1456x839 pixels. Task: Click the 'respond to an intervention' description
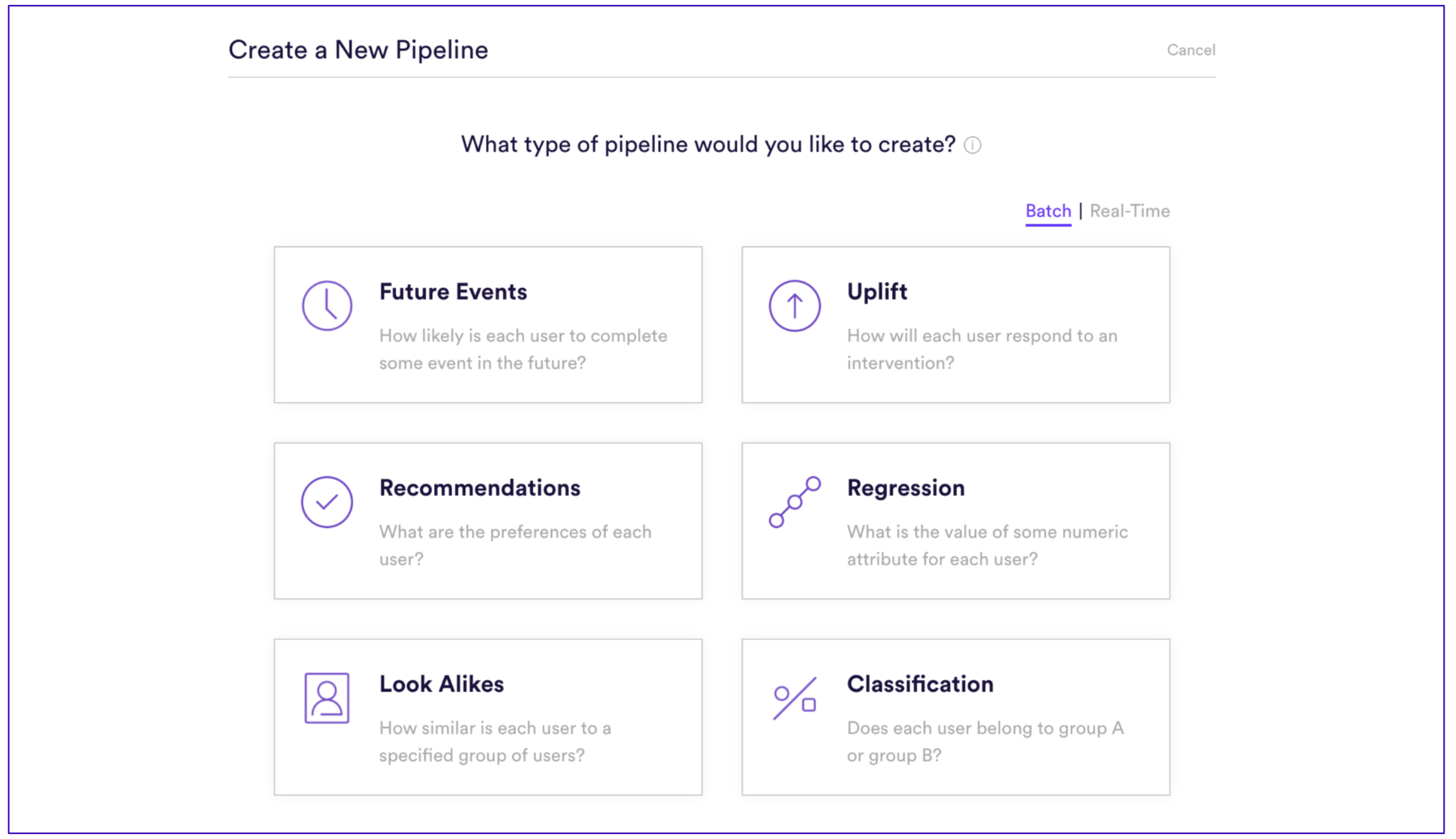(982, 349)
